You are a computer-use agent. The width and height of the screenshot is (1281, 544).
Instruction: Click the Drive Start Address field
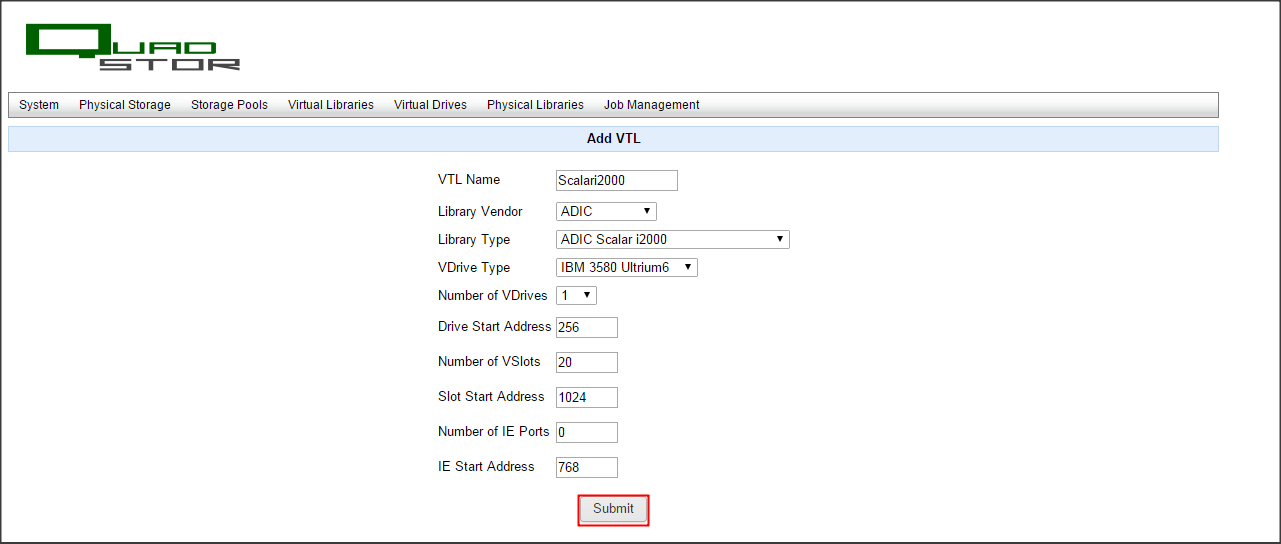click(x=587, y=327)
